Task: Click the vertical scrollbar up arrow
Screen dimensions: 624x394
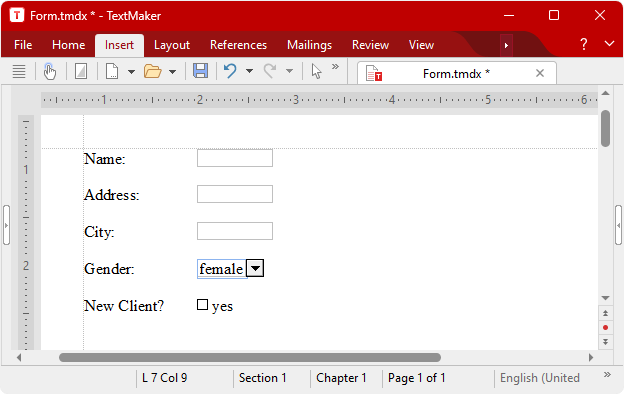Action: [x=606, y=93]
